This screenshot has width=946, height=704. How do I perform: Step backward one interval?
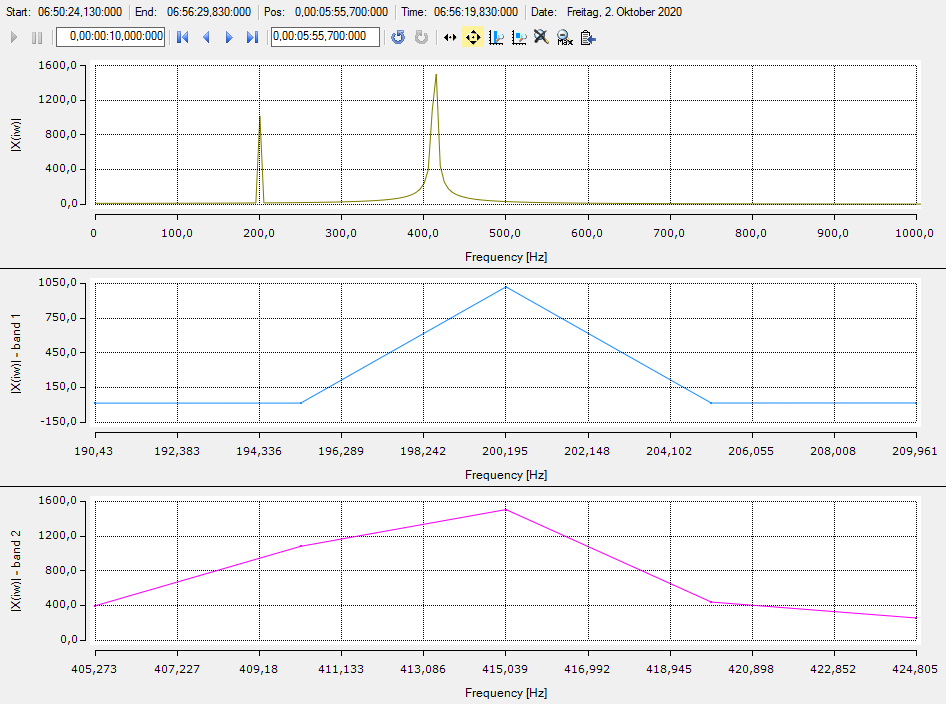click(x=206, y=37)
